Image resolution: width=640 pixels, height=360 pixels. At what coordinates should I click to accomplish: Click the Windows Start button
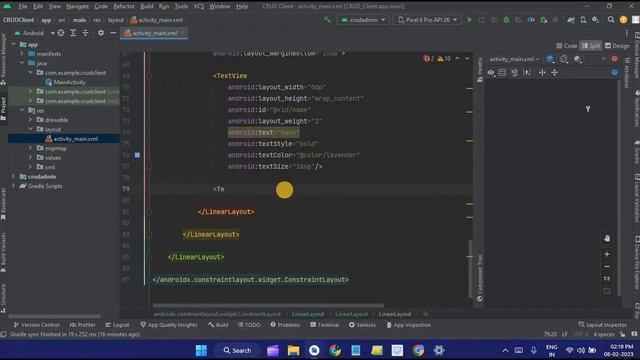pos(201,350)
